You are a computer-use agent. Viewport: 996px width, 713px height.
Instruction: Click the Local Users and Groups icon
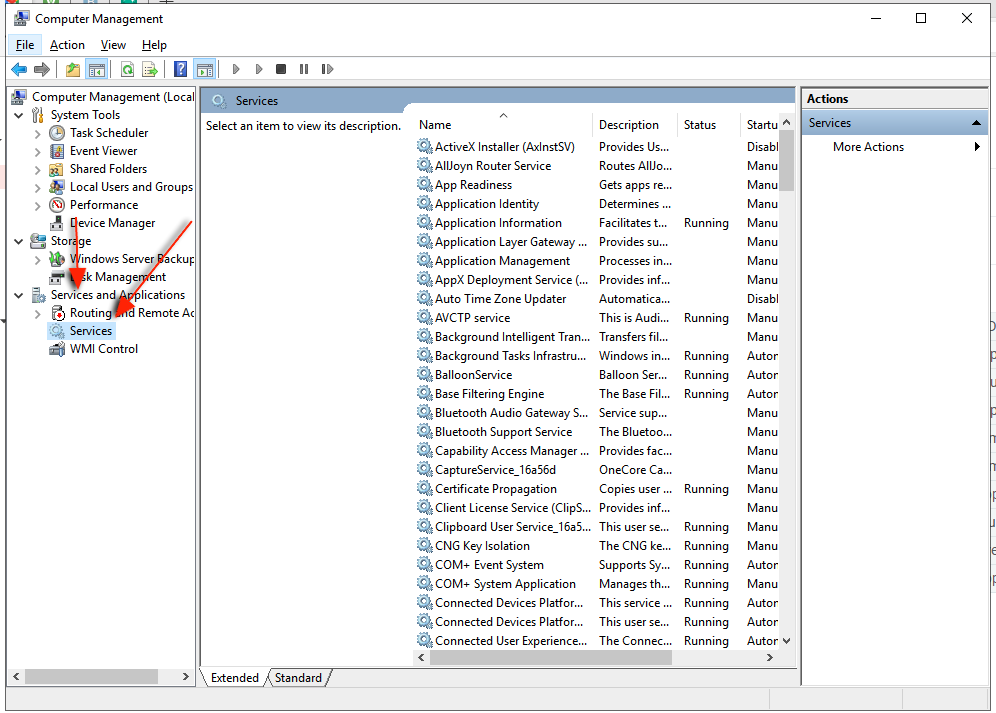tap(57, 187)
